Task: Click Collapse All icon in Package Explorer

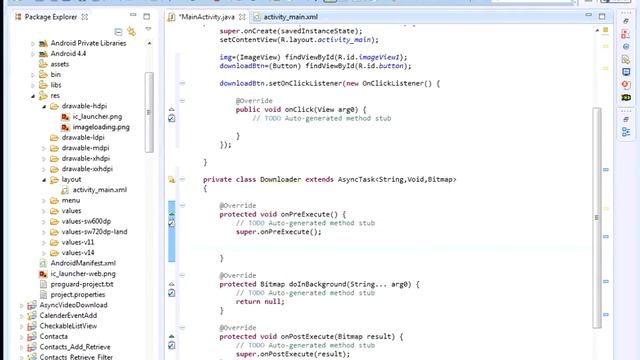Action: pyautogui.click(x=118, y=32)
